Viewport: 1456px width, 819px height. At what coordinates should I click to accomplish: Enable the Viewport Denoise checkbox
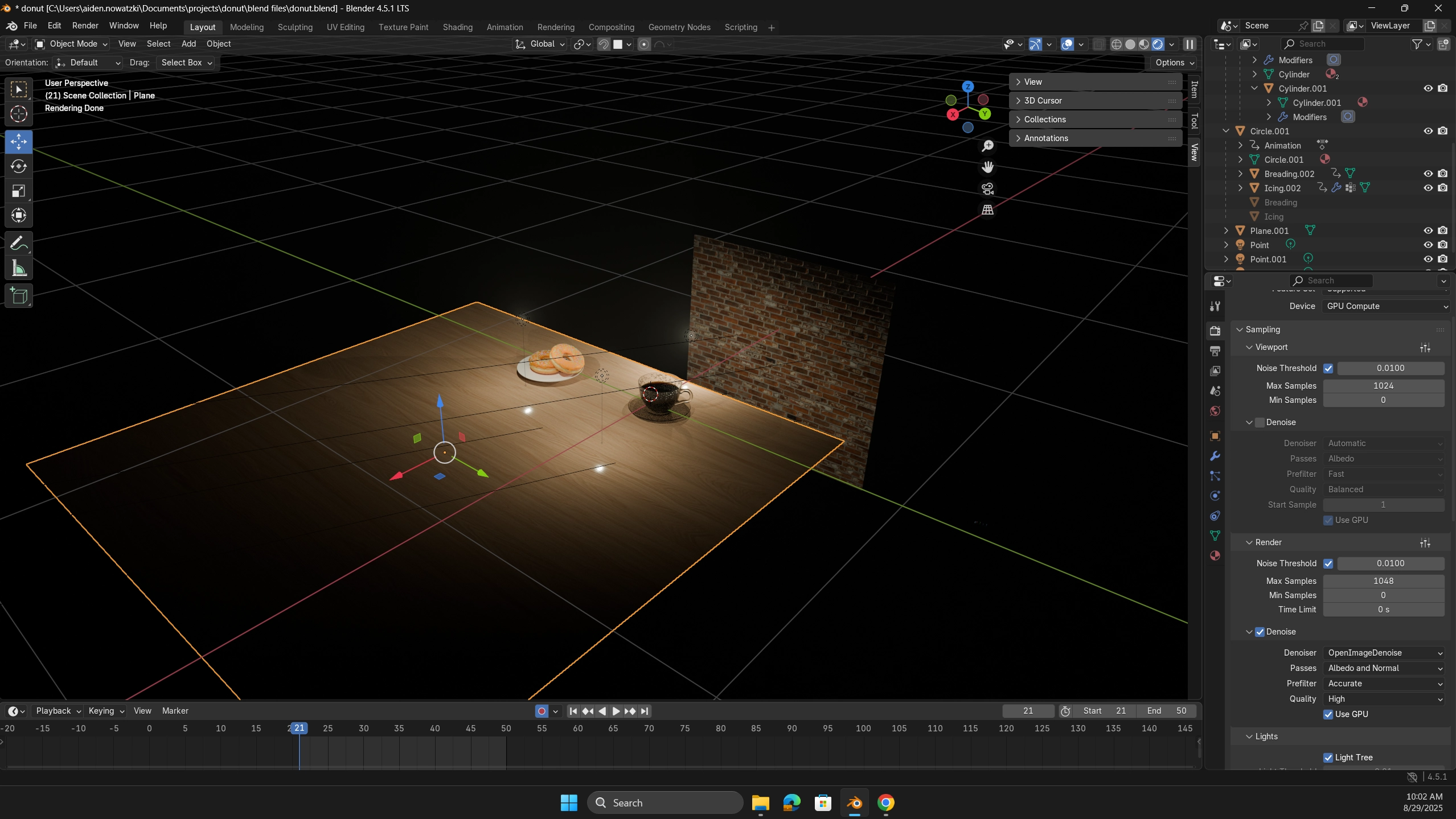[1260, 422]
